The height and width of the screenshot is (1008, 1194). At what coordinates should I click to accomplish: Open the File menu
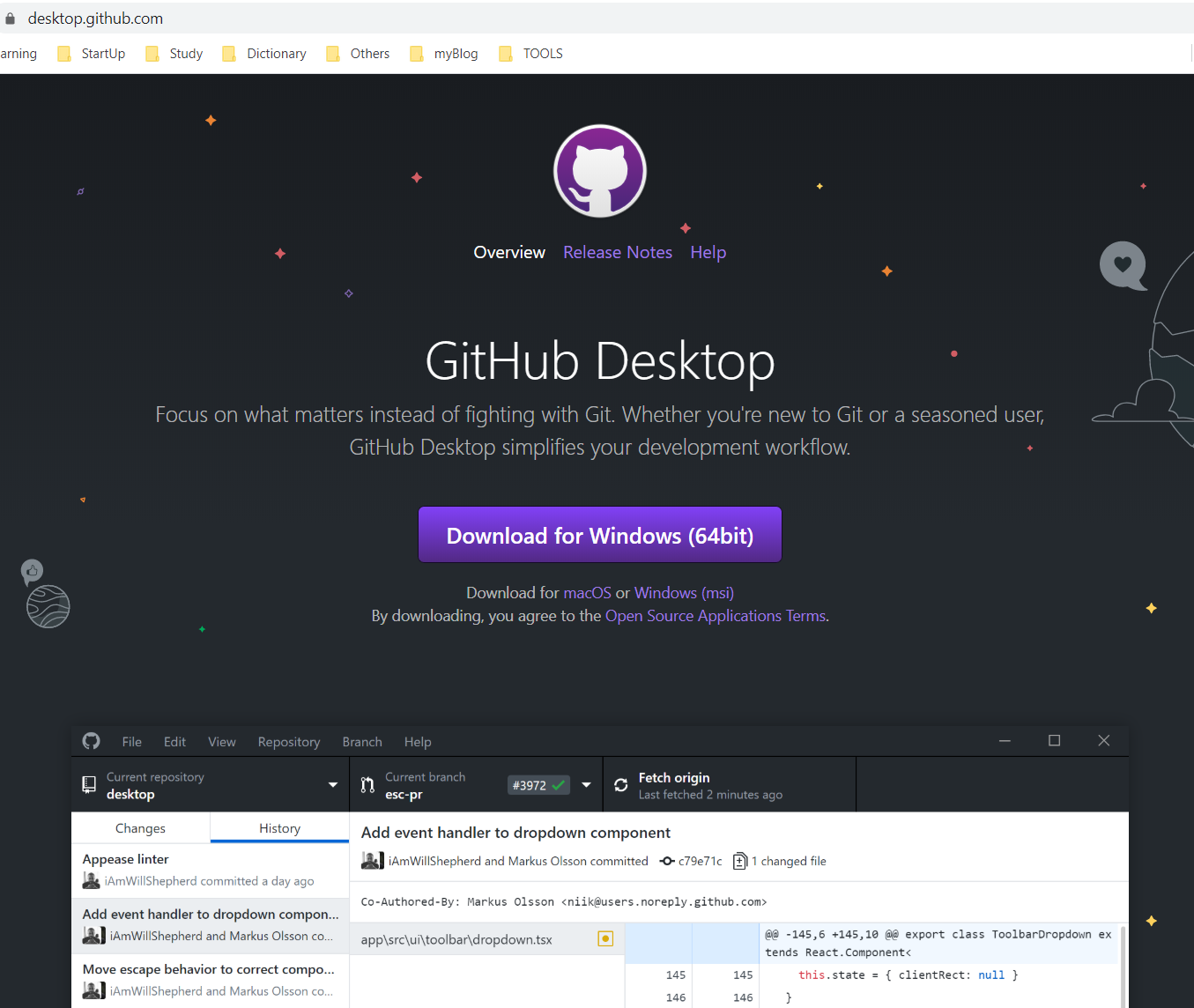(132, 742)
